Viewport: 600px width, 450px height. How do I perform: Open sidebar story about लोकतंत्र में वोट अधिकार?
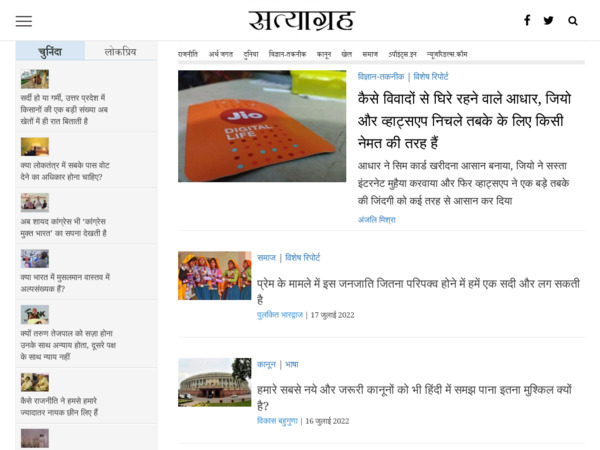pyautogui.click(x=65, y=171)
